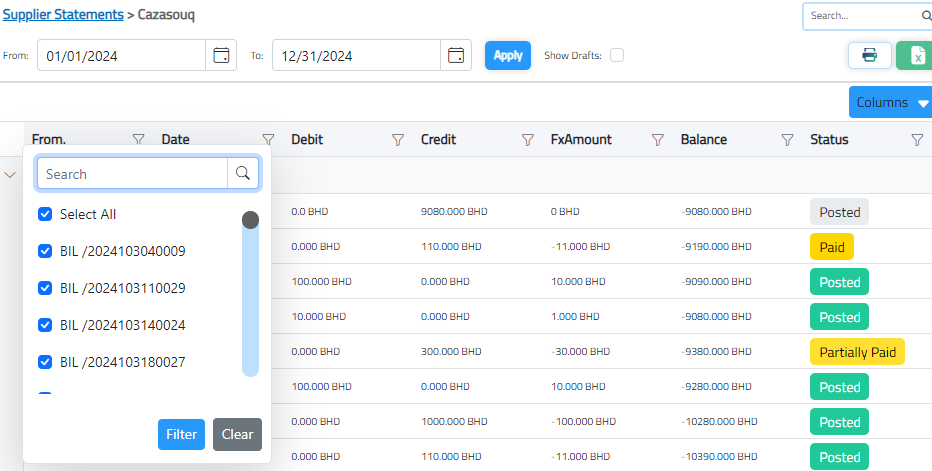Image resolution: width=932 pixels, height=471 pixels.
Task: Toggle the Show Drafts checkbox
Action: pos(617,55)
